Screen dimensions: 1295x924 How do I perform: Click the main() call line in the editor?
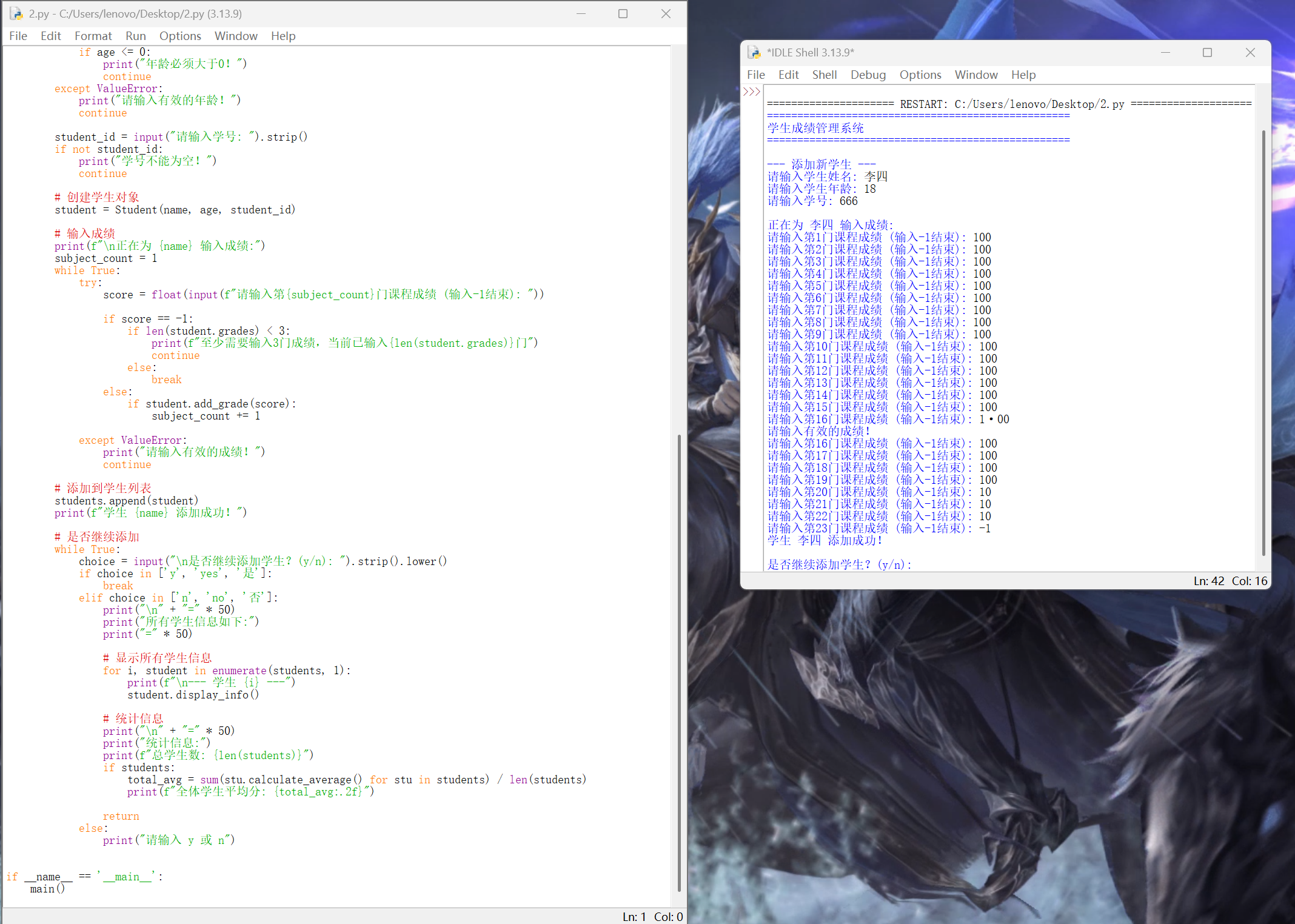pyautogui.click(x=47, y=888)
